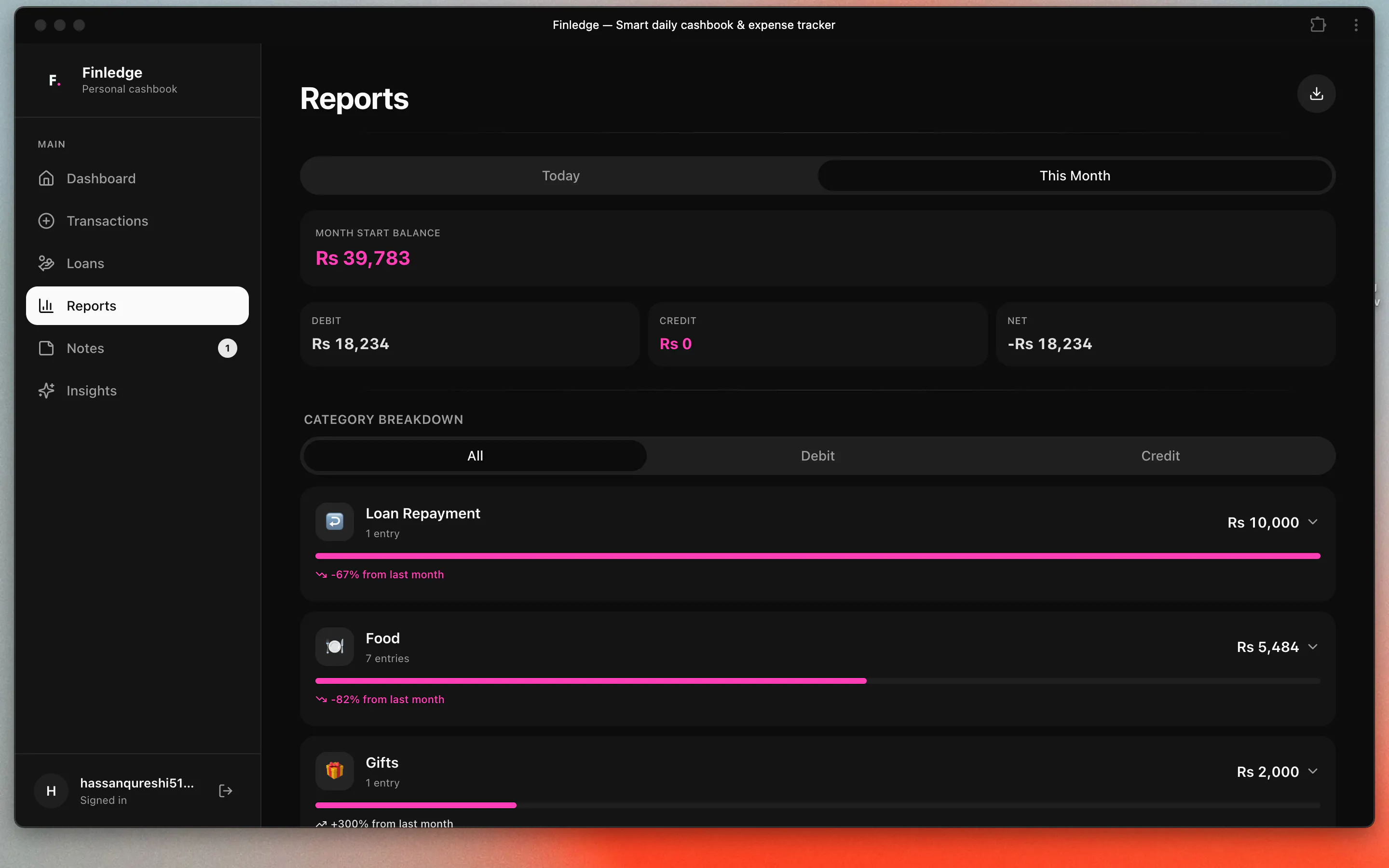Click the sign out icon

coord(226,791)
